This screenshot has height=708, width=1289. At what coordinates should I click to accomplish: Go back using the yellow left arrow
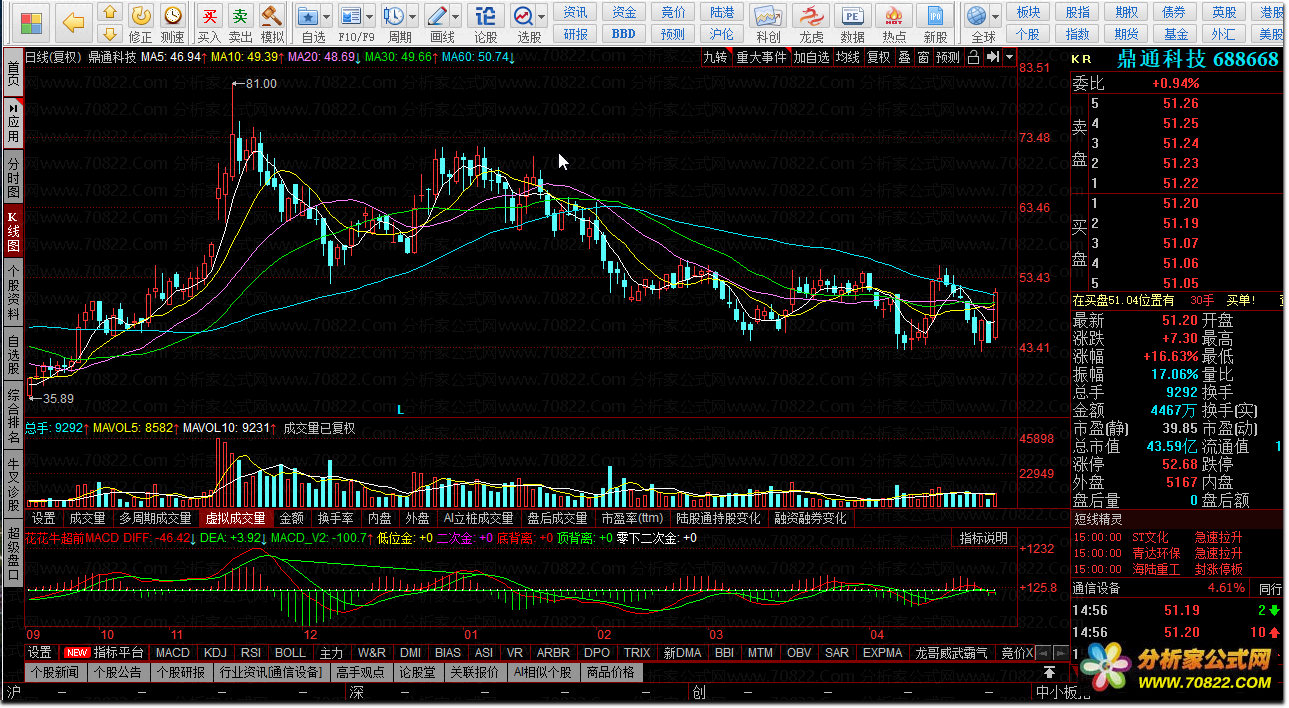click(72, 21)
